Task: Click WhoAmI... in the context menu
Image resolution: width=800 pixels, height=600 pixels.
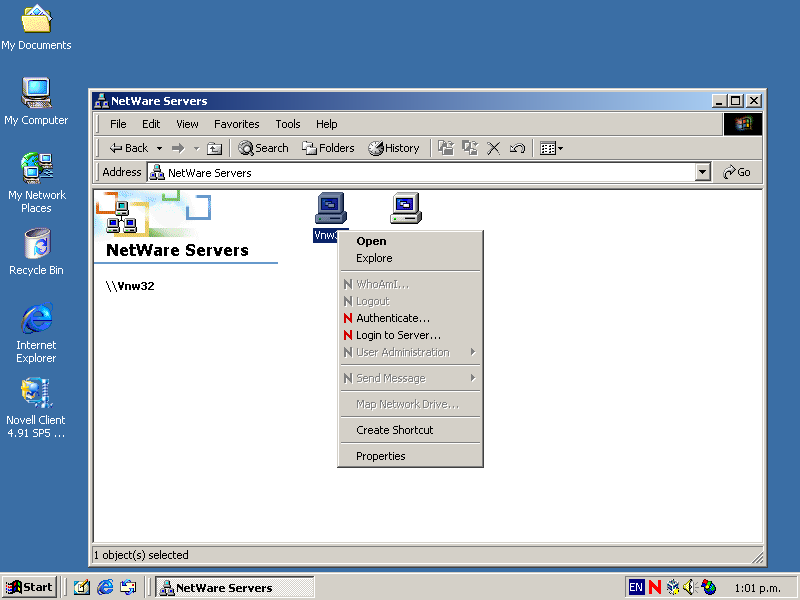Action: click(411, 284)
